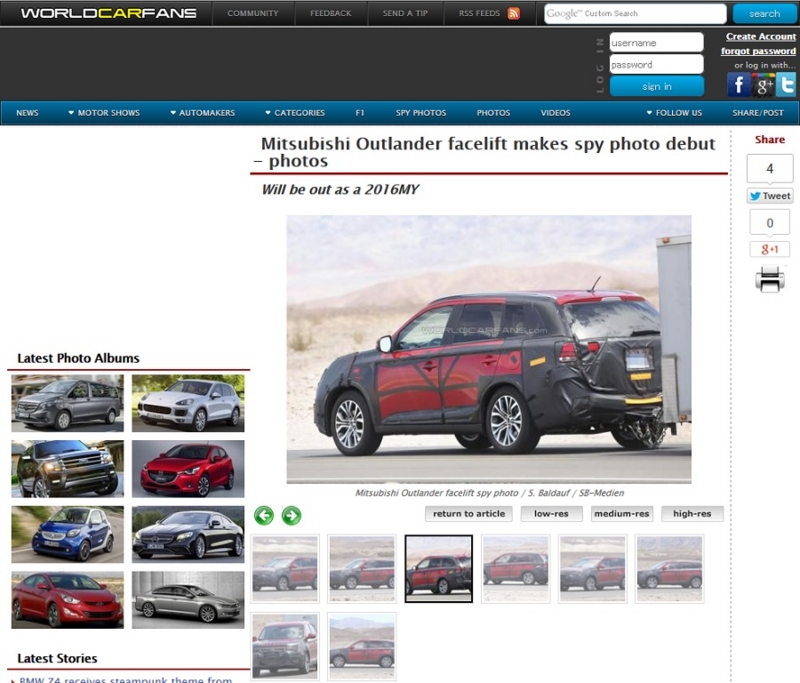800x683 pixels.
Task: Select the distant side-view thumbnail in second row
Action: (x=362, y=646)
